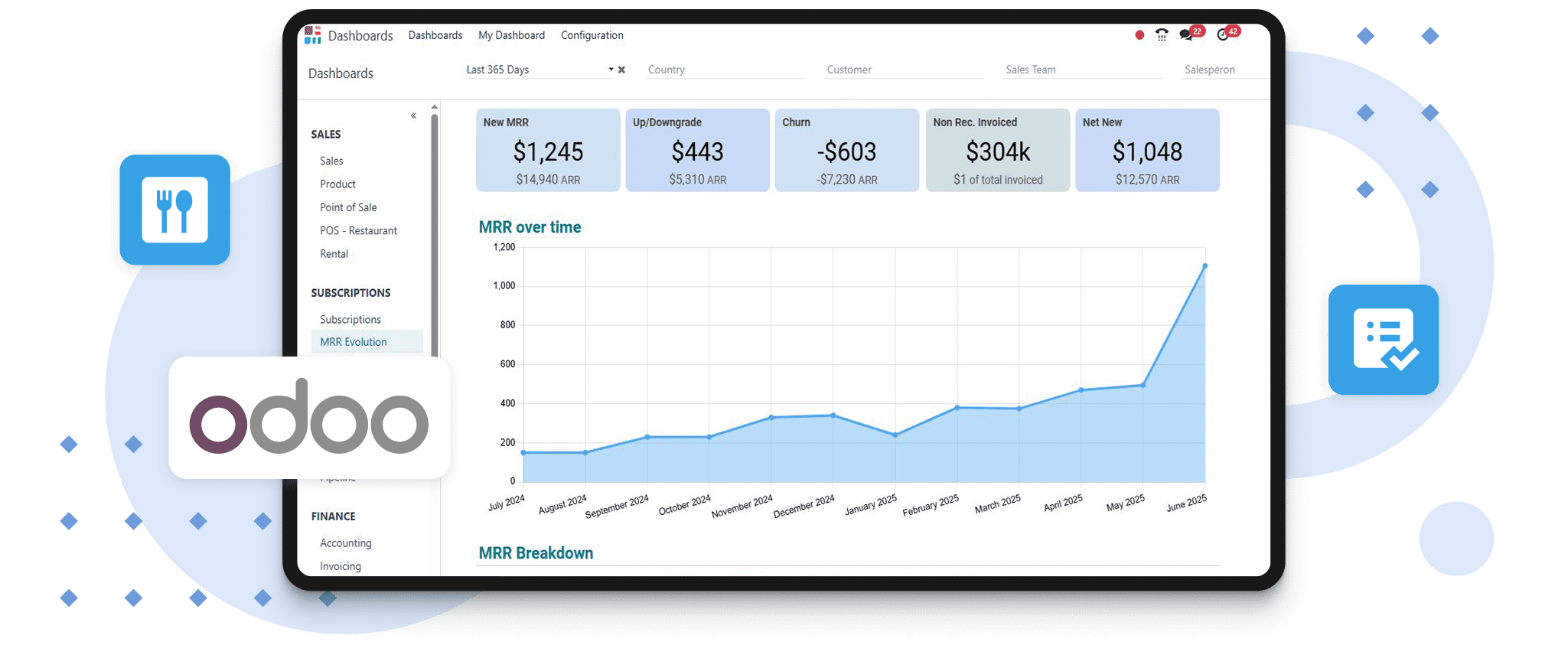Open the VoIP phone dialer icon

(x=1162, y=35)
